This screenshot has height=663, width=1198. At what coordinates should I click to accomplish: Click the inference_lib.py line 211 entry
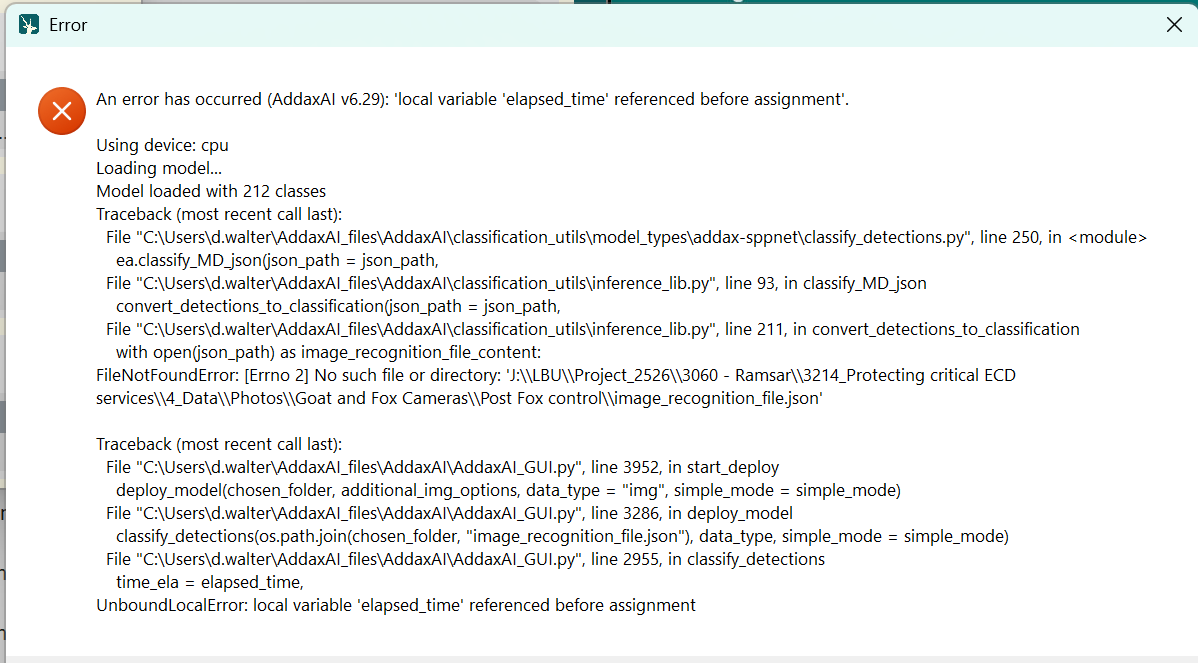pos(592,329)
